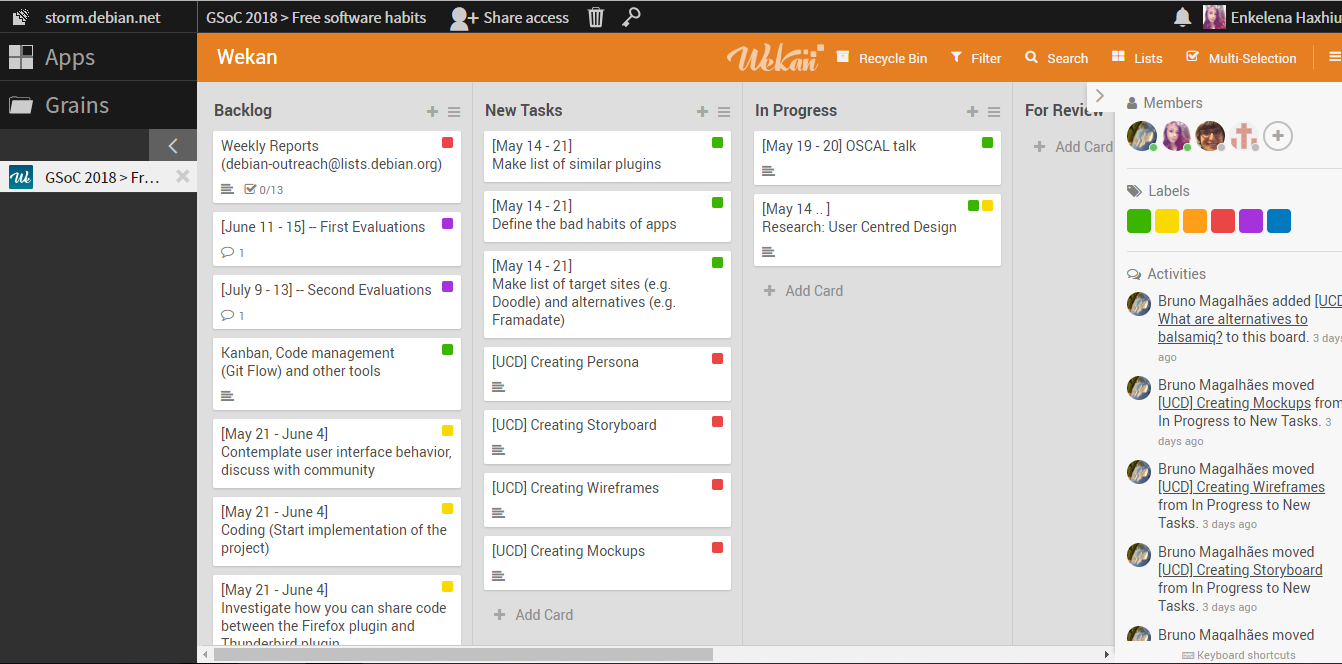Click the Backlog list title
1342x664 pixels.
click(x=243, y=111)
